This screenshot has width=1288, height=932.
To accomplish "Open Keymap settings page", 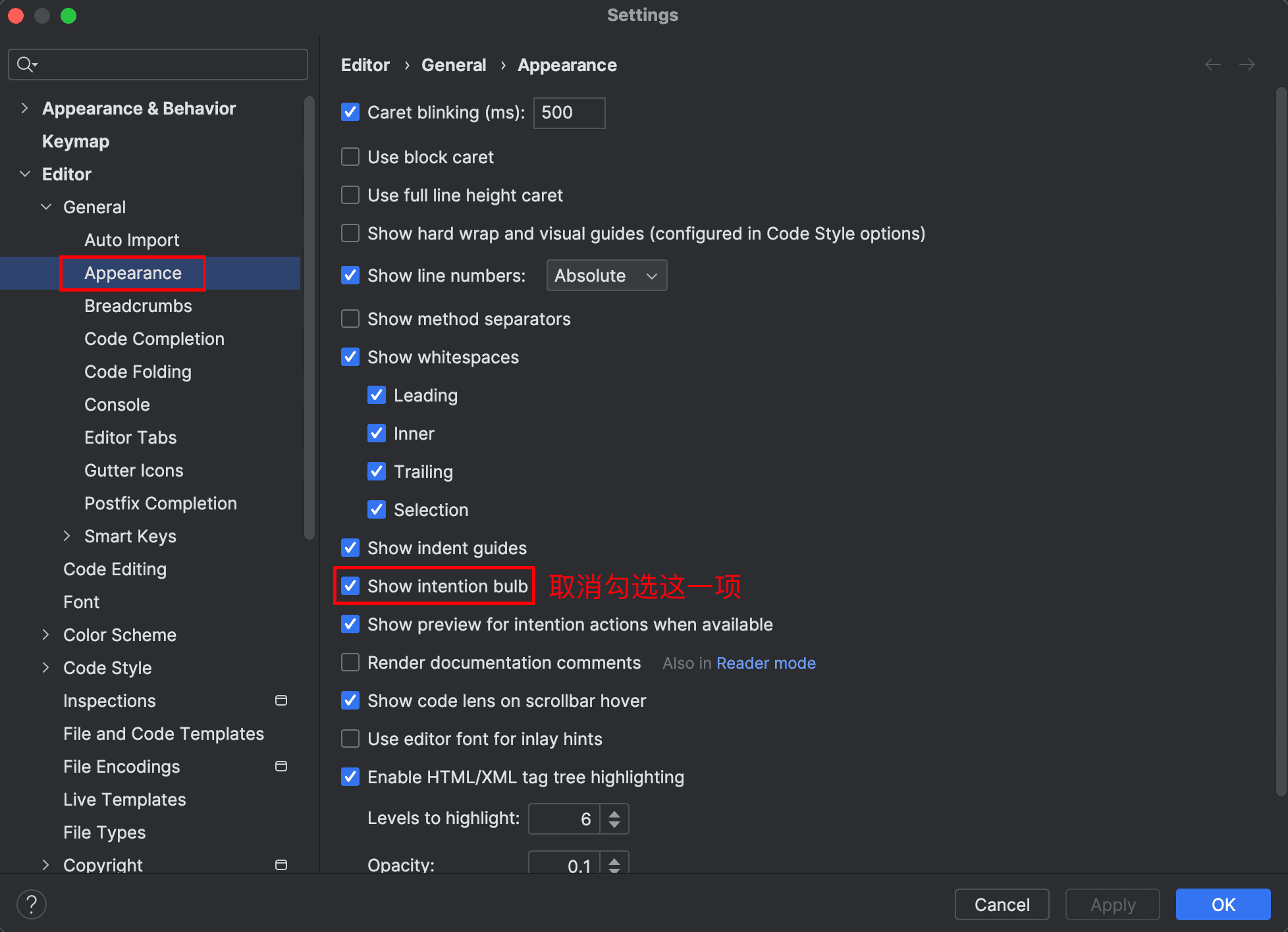I will (76, 141).
